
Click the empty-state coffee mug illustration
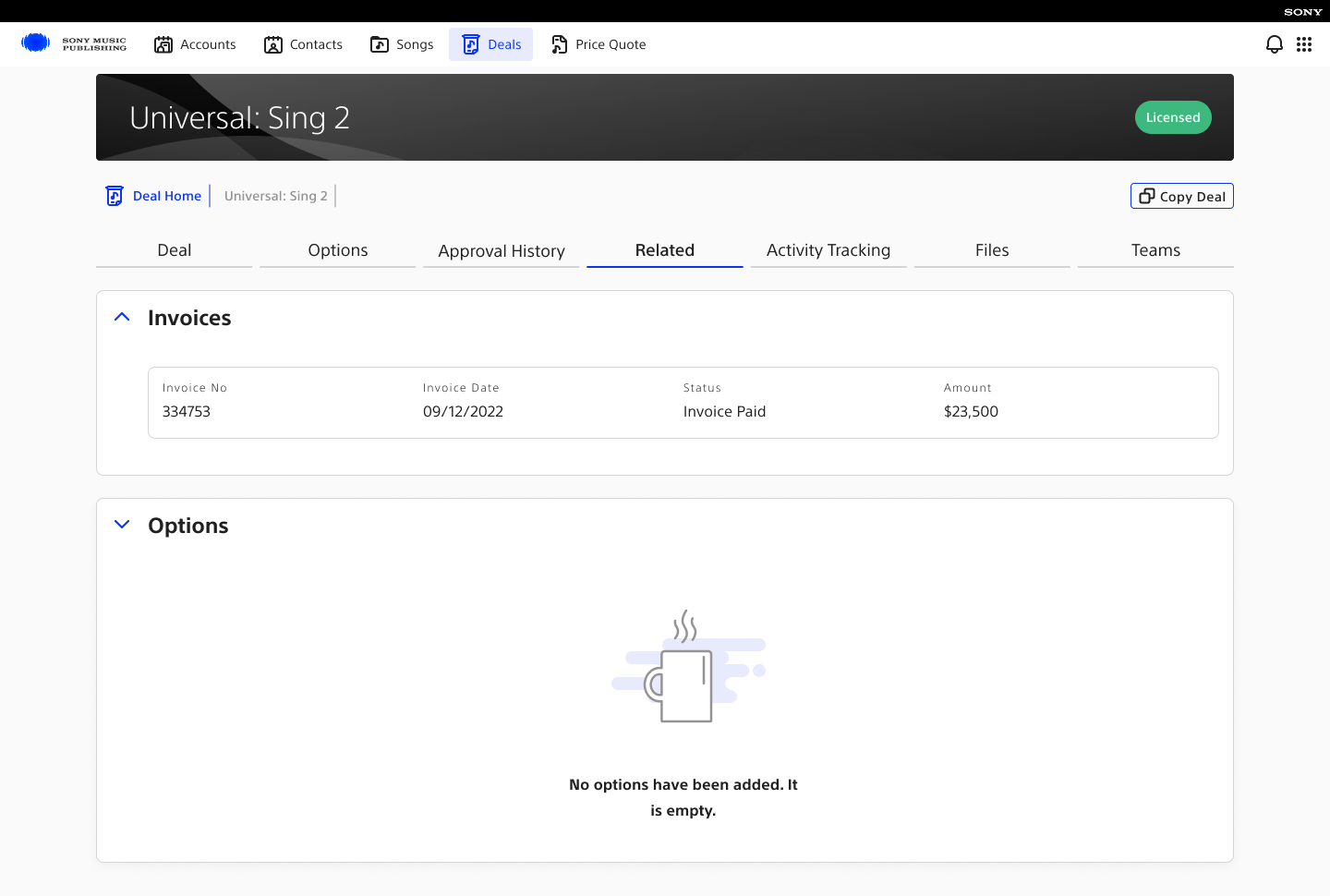(x=688, y=666)
